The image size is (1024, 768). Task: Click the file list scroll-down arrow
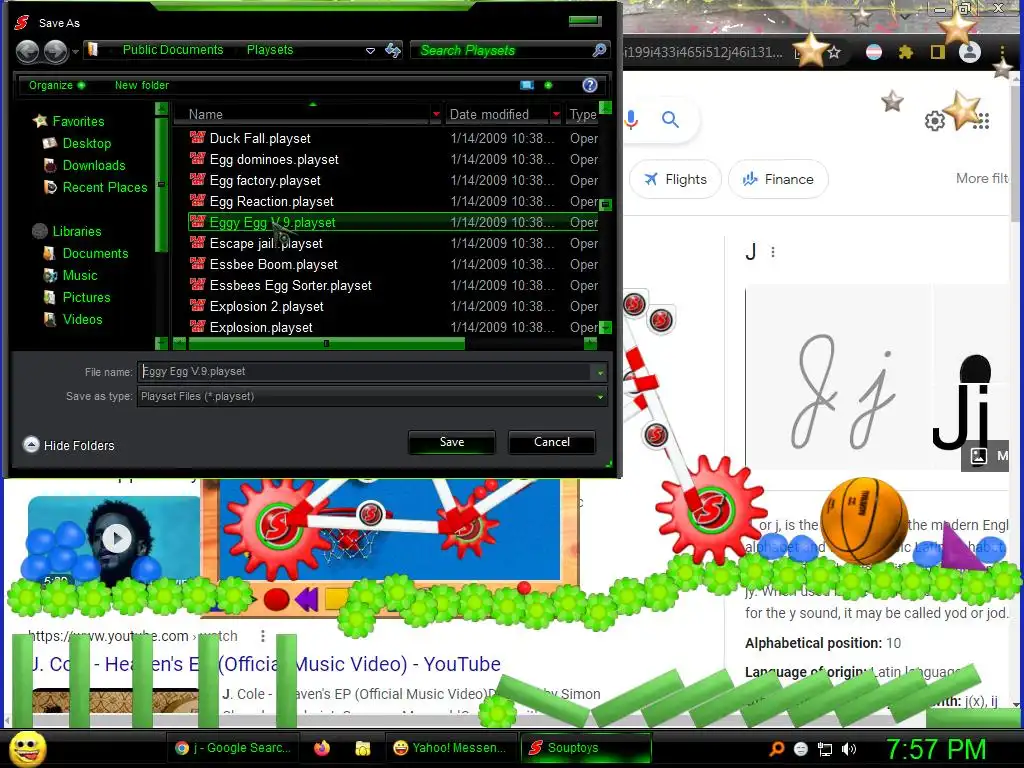pyautogui.click(x=605, y=327)
